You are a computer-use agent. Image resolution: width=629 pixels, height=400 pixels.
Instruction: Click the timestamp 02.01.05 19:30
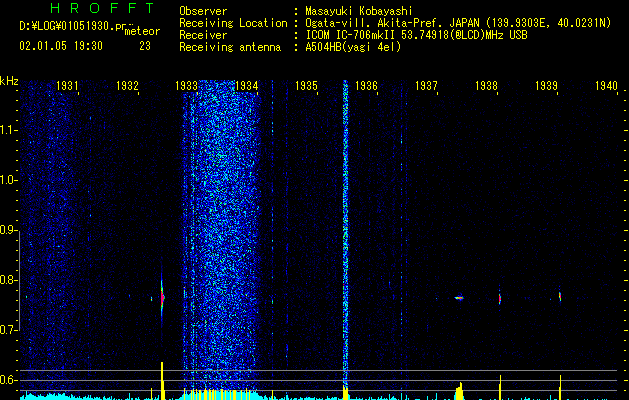pos(61,46)
